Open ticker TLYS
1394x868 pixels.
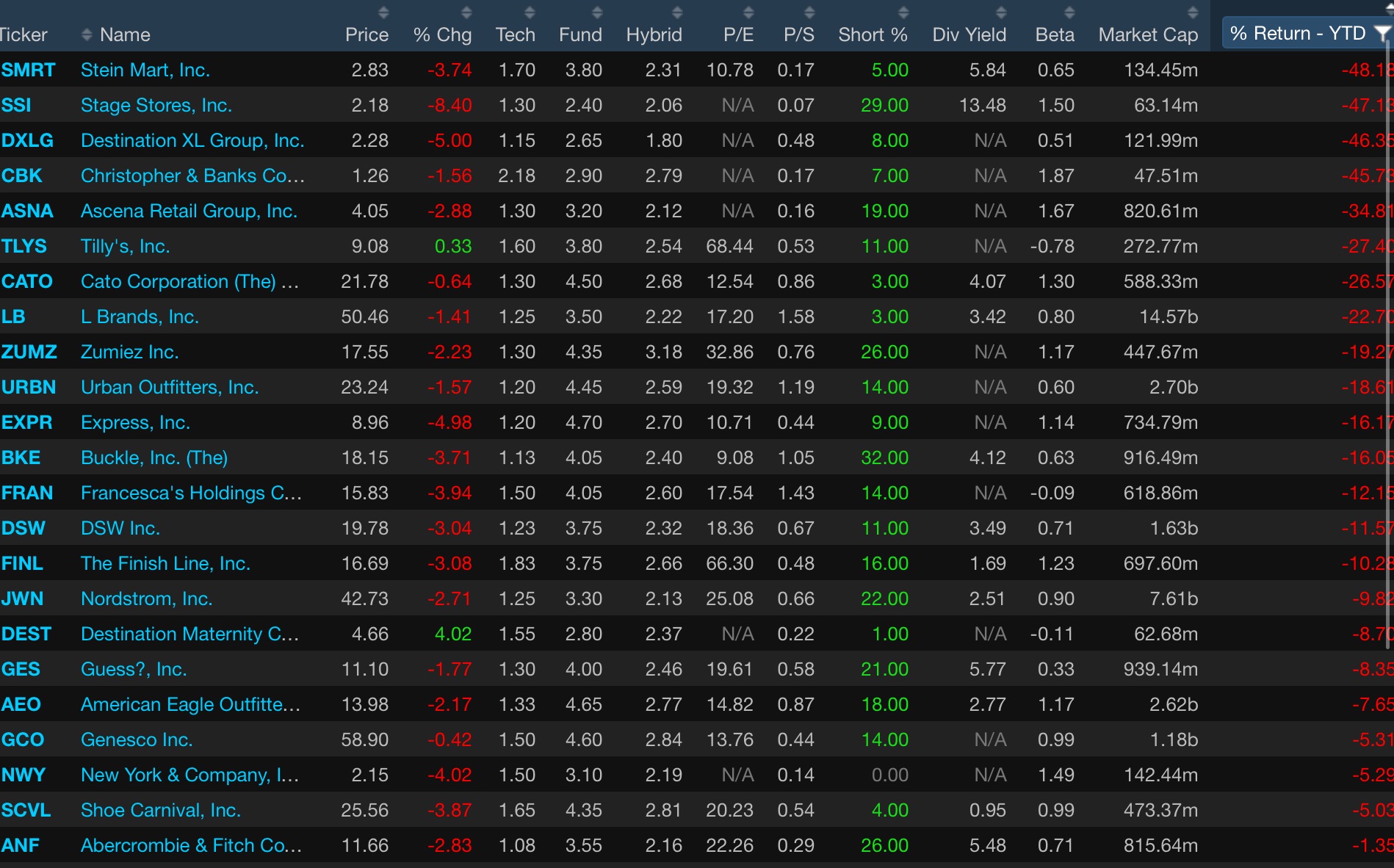point(24,246)
